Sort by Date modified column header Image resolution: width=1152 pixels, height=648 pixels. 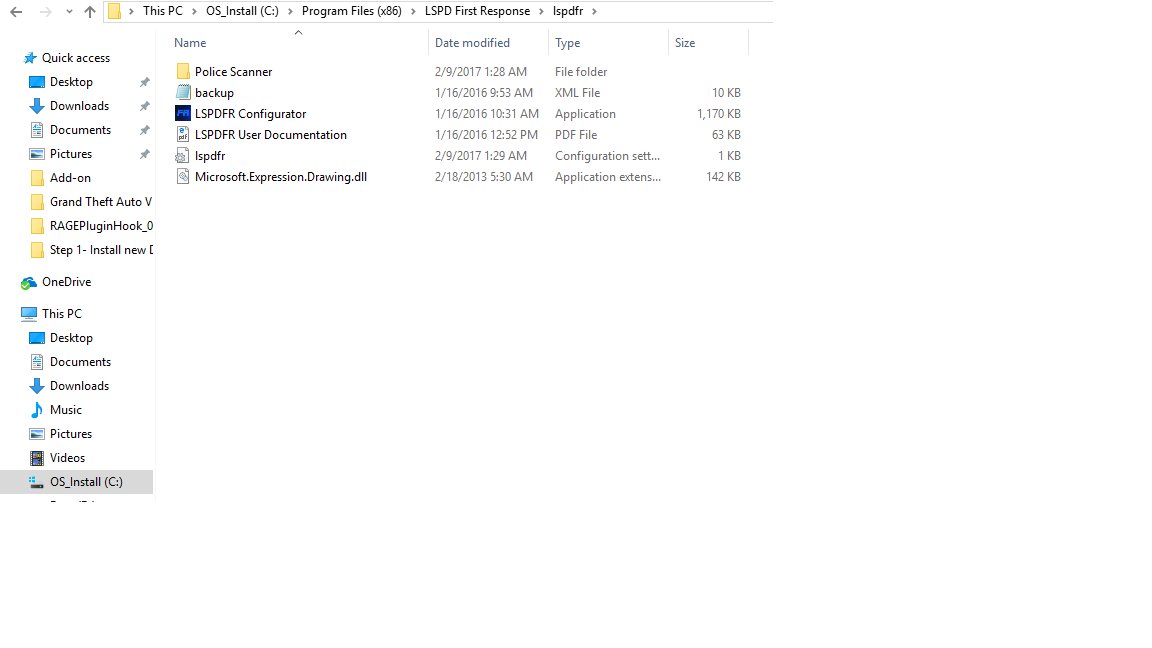tap(472, 43)
